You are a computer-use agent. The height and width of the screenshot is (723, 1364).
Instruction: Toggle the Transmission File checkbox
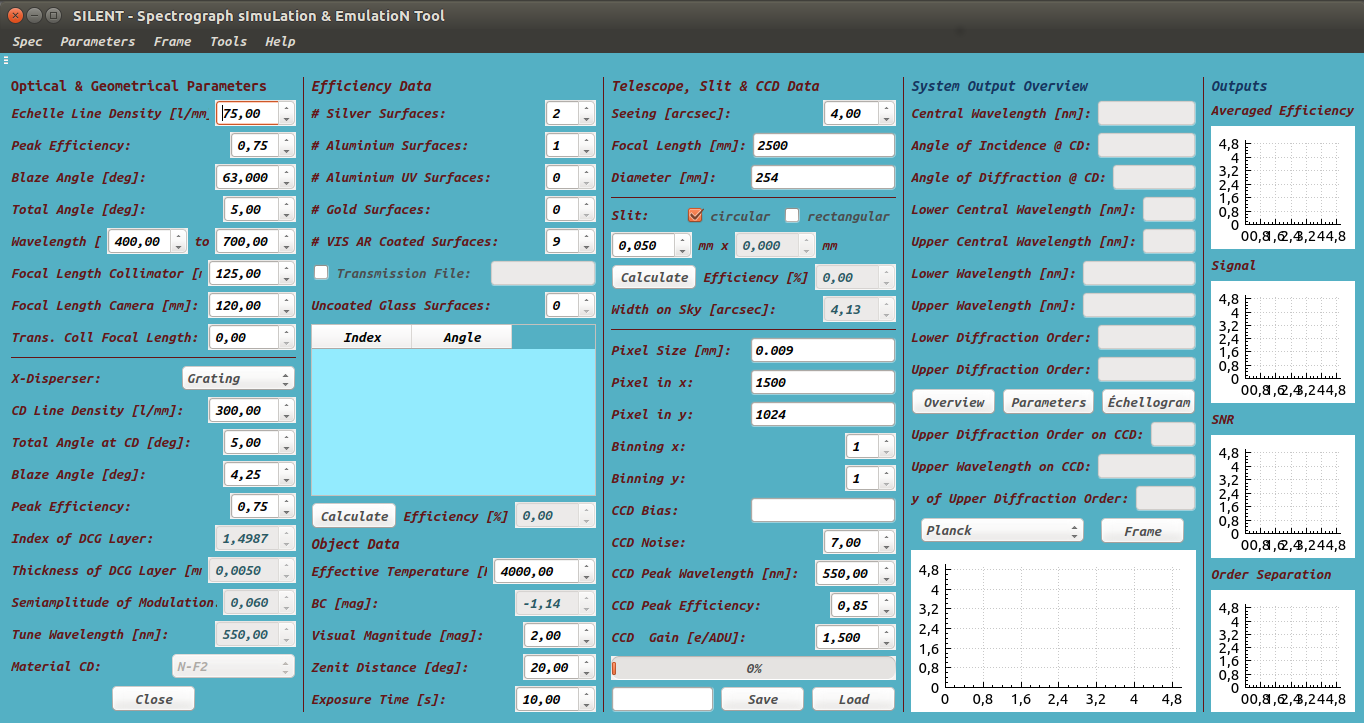[321, 273]
